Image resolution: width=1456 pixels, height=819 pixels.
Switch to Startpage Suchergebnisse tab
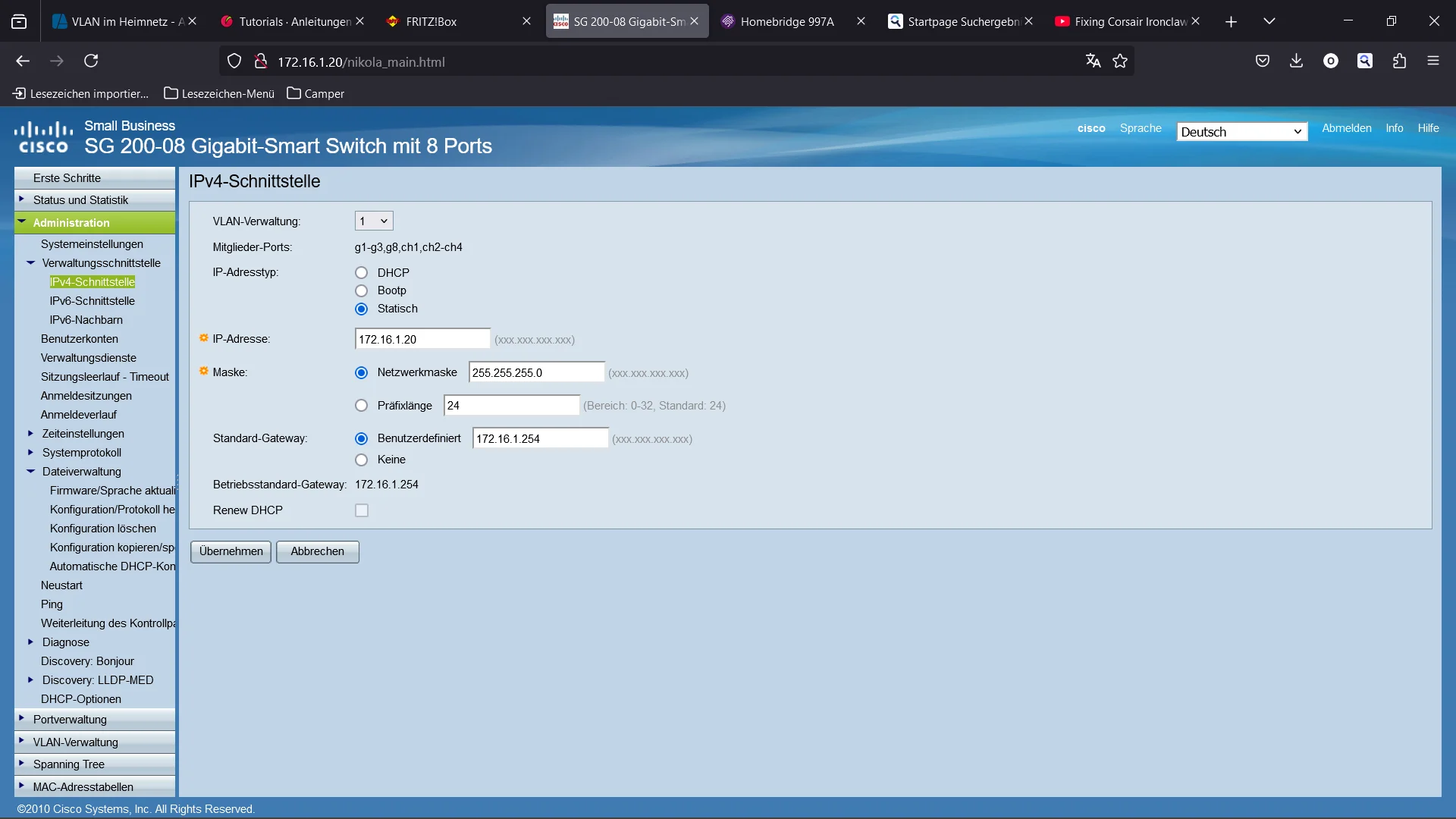961,21
